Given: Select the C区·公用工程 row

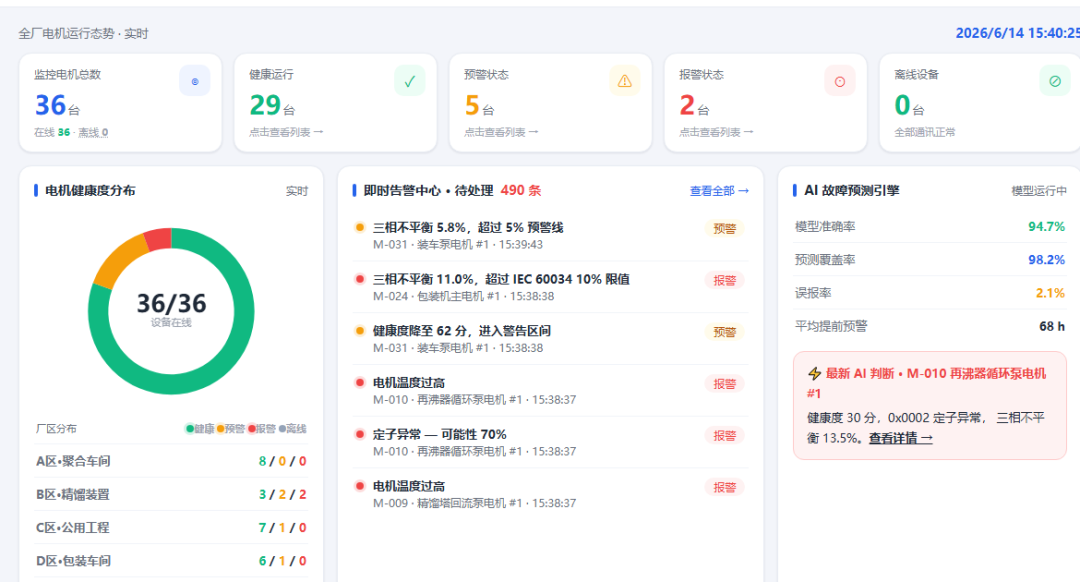Looking at the screenshot, I should 171,527.
